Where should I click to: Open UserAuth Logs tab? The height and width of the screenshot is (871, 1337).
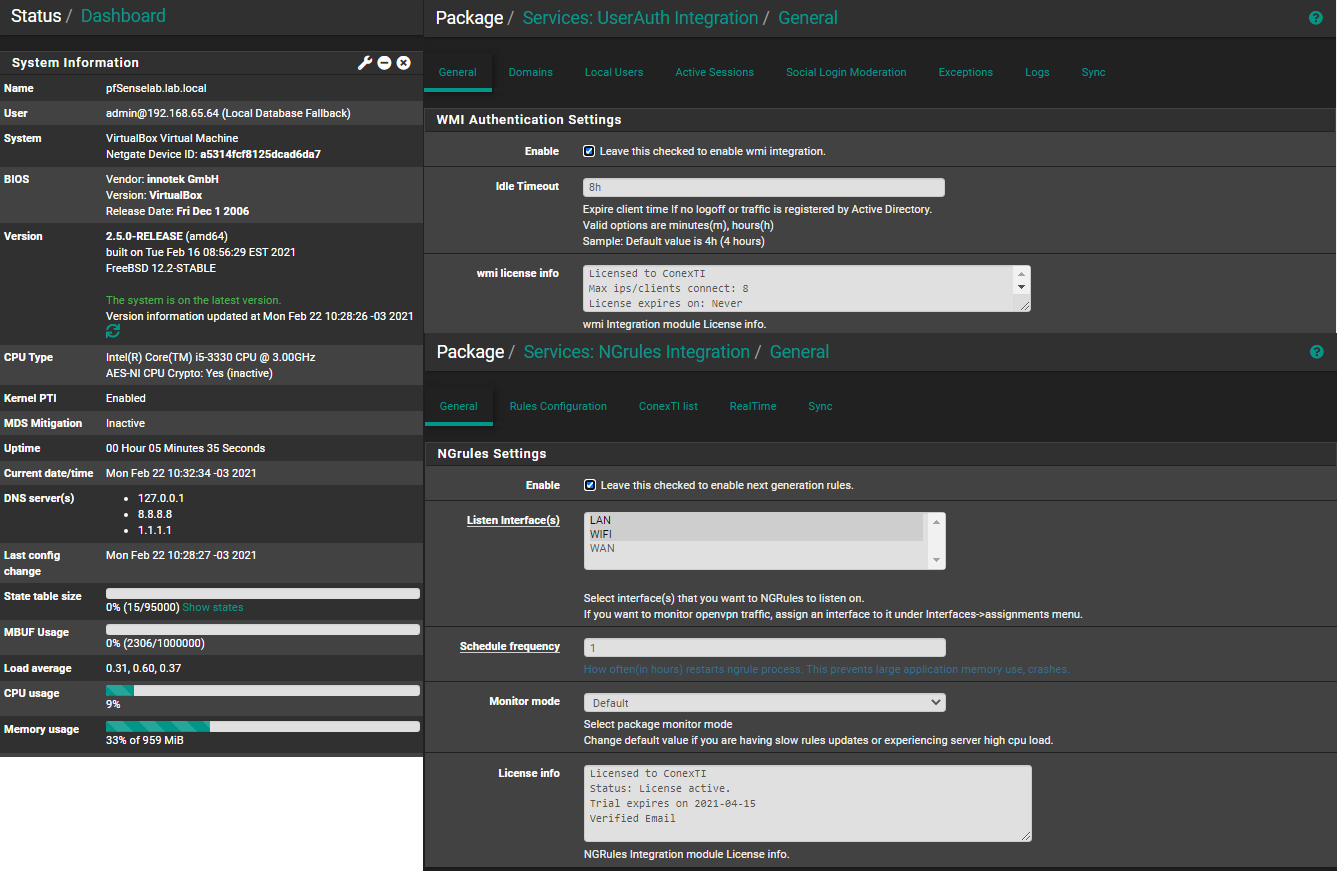click(1037, 72)
